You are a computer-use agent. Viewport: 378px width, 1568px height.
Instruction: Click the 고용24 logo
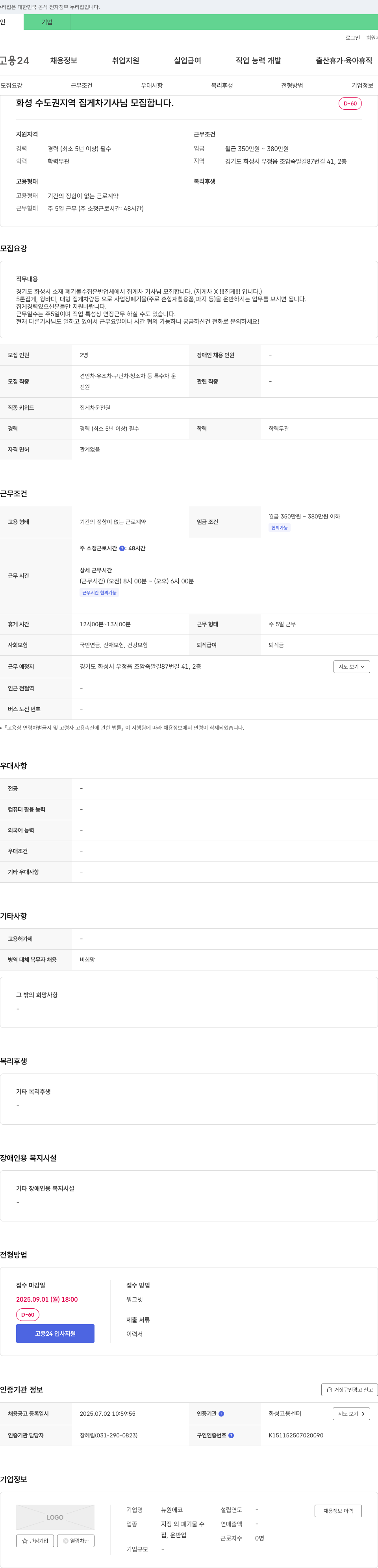click(x=15, y=60)
